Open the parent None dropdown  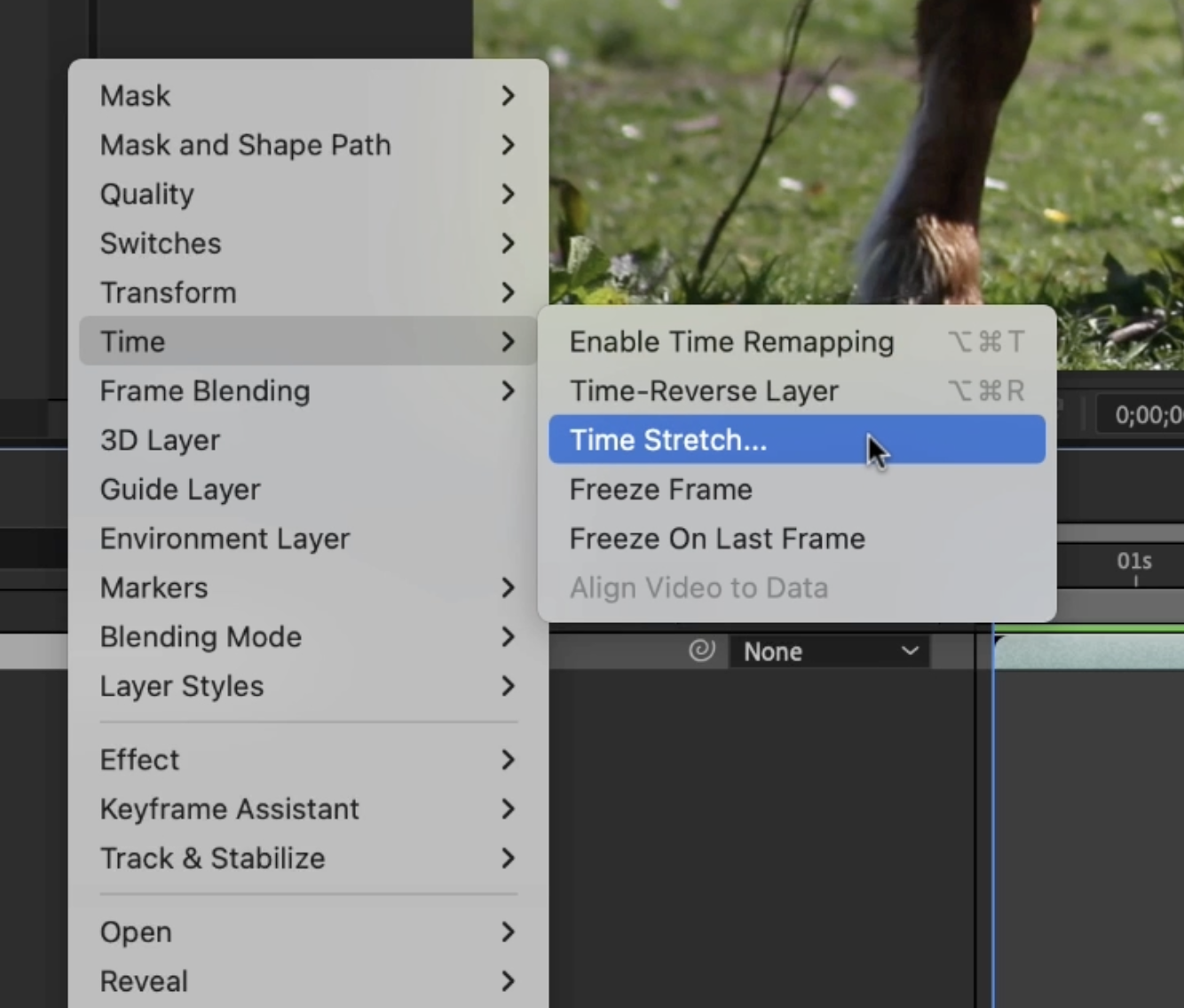click(830, 652)
